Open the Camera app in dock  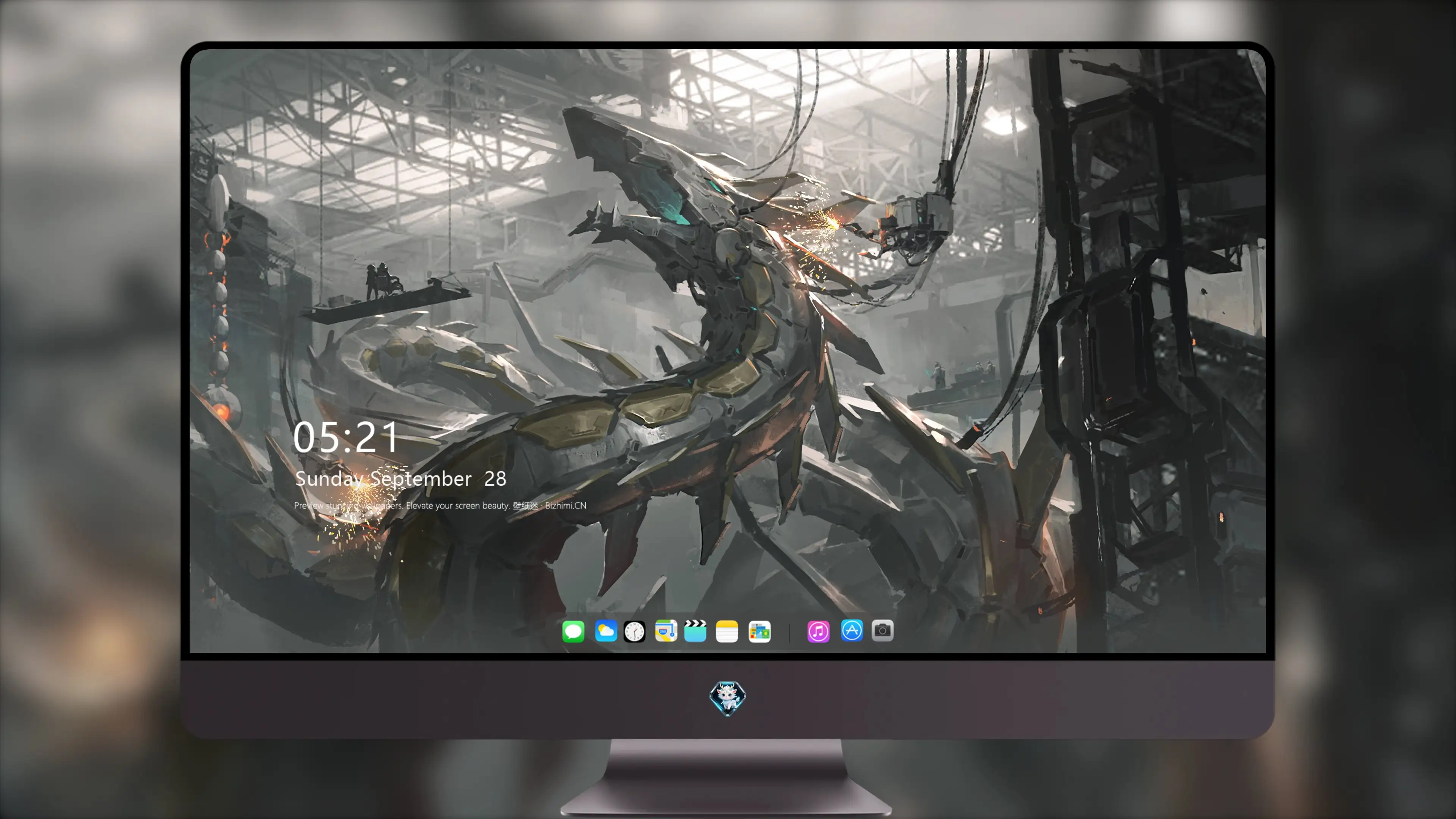coord(882,630)
